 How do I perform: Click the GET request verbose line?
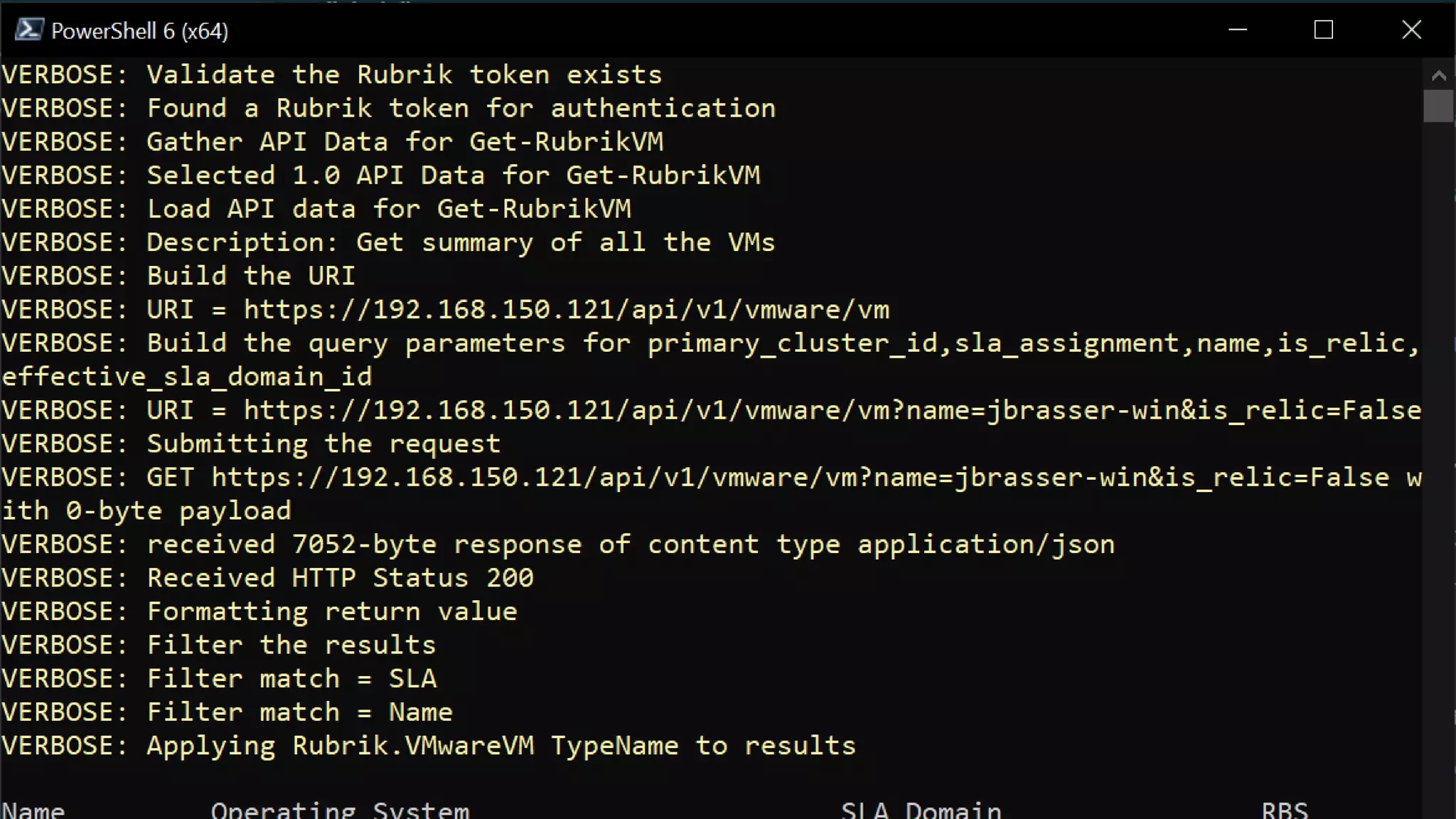pyautogui.click(x=712, y=493)
